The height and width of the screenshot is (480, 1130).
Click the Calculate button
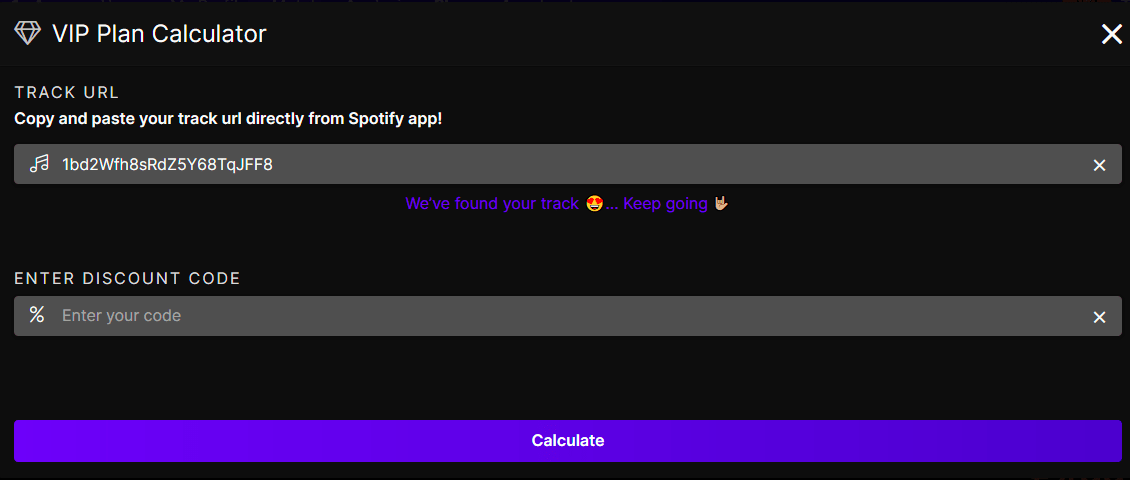pyautogui.click(x=568, y=440)
